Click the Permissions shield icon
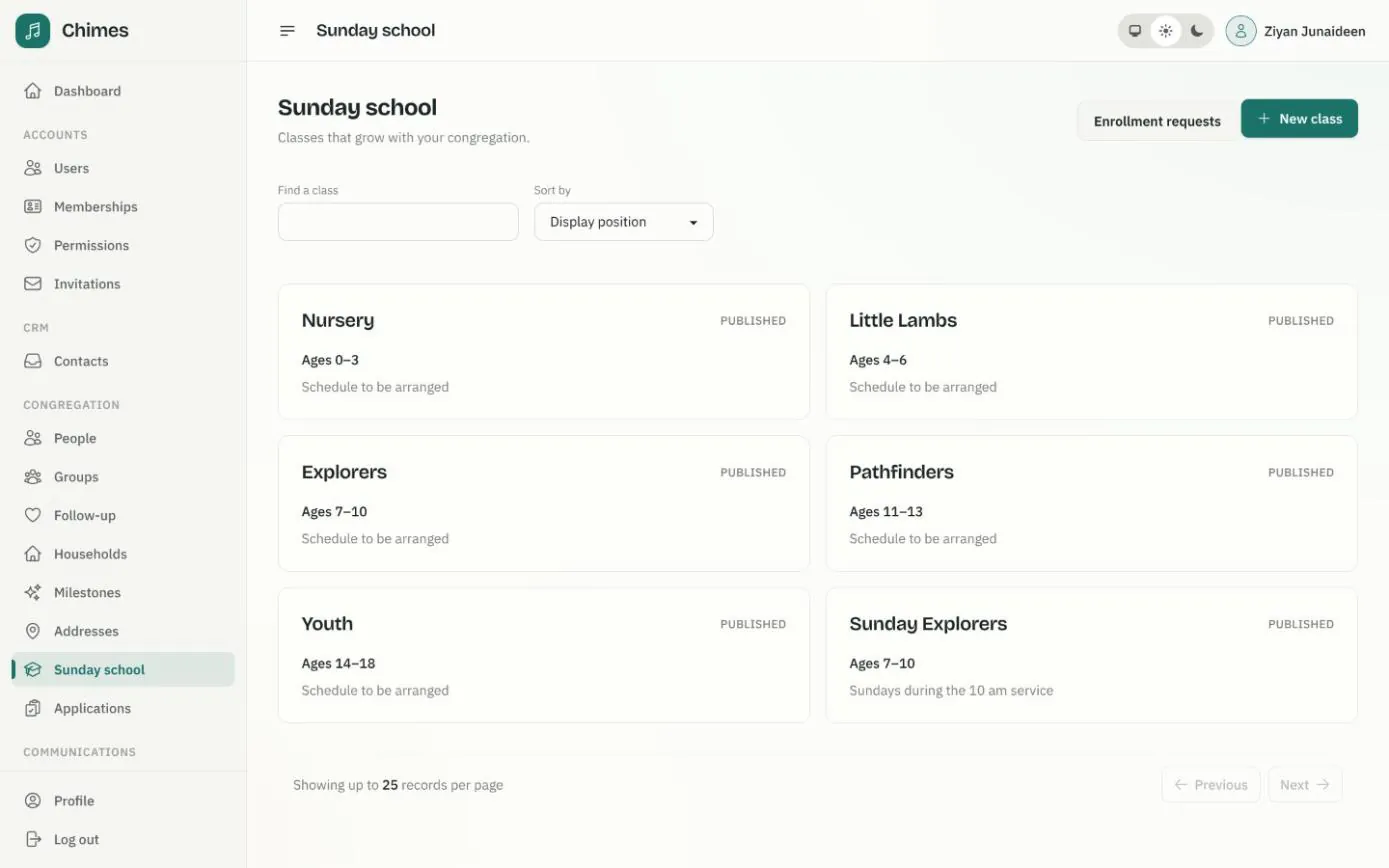This screenshot has height=868, width=1389. (x=33, y=245)
